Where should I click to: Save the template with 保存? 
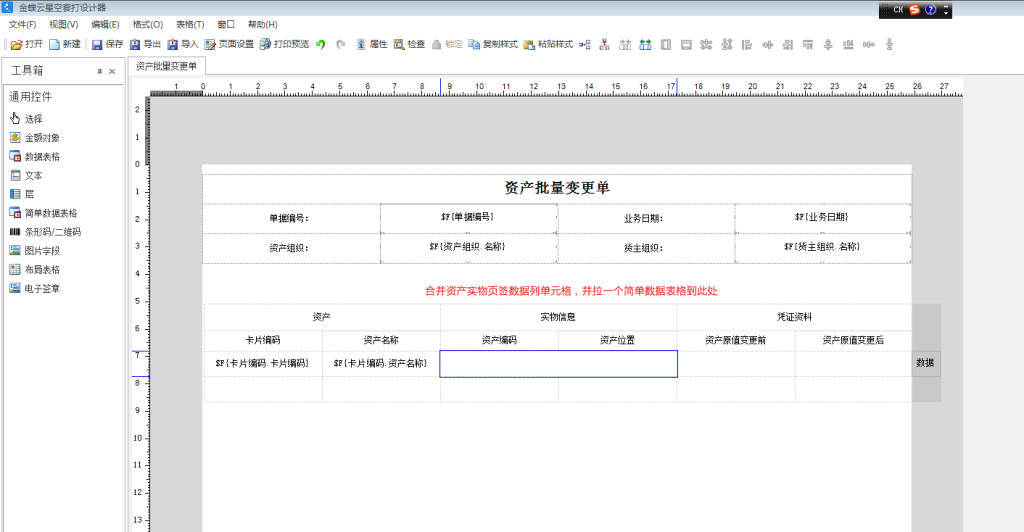[x=107, y=44]
